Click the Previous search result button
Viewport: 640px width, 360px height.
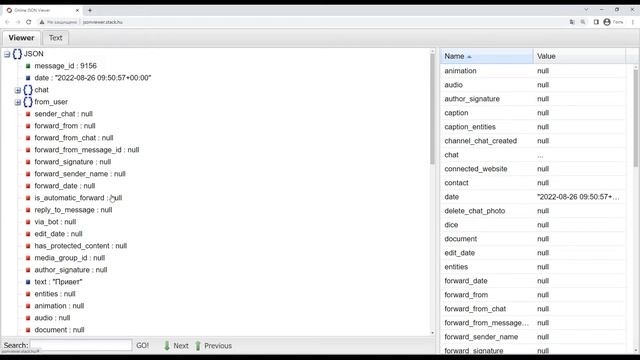[213, 346]
